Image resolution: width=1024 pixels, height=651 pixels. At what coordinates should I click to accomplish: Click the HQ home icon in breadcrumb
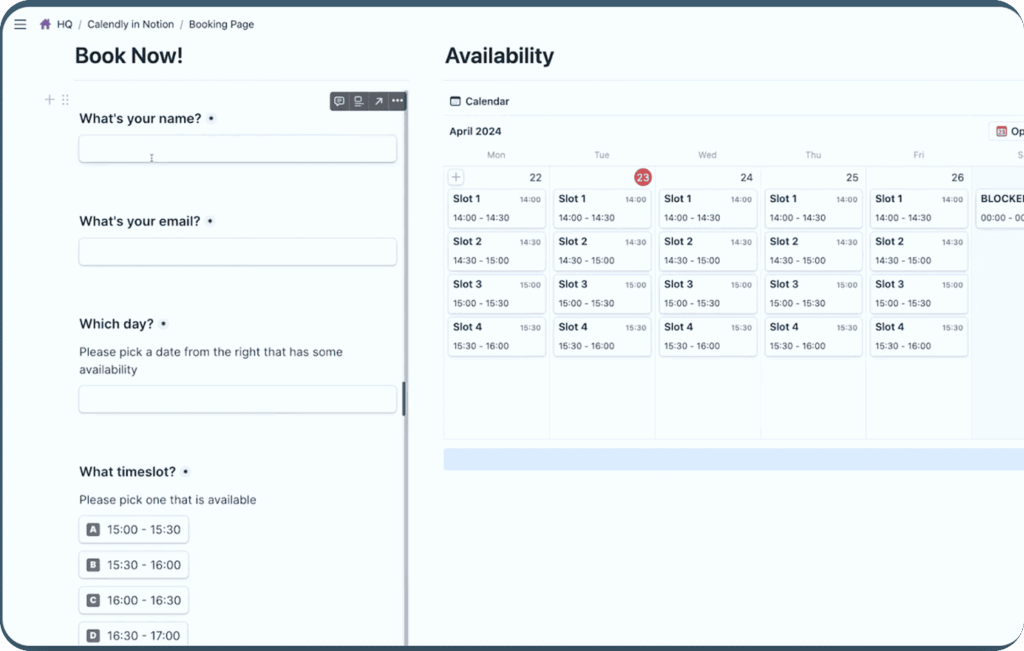pyautogui.click(x=45, y=24)
